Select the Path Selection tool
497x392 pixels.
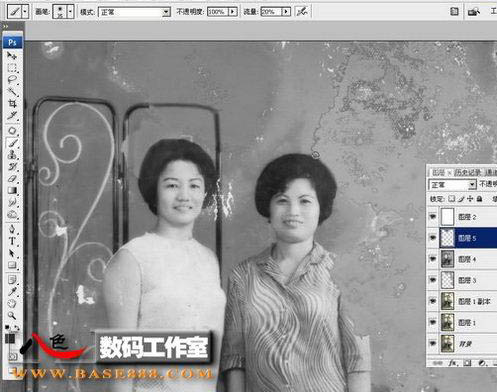pos(12,253)
